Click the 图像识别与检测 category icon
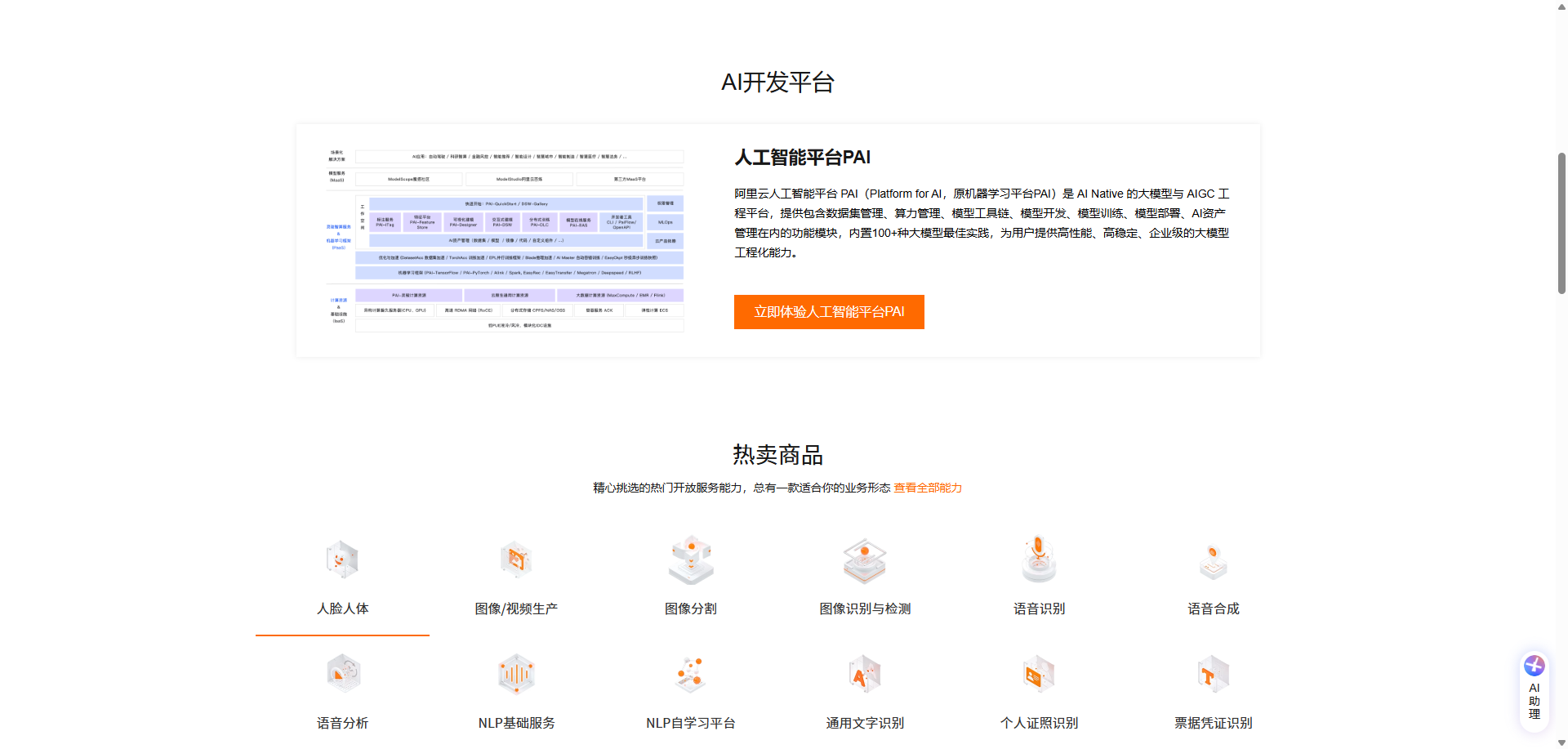The image size is (1568, 749). pos(865,560)
